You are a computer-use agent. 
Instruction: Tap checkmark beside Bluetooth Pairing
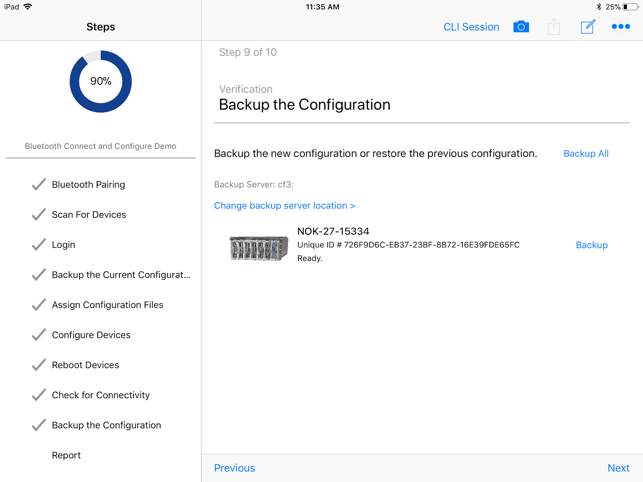tap(38, 185)
